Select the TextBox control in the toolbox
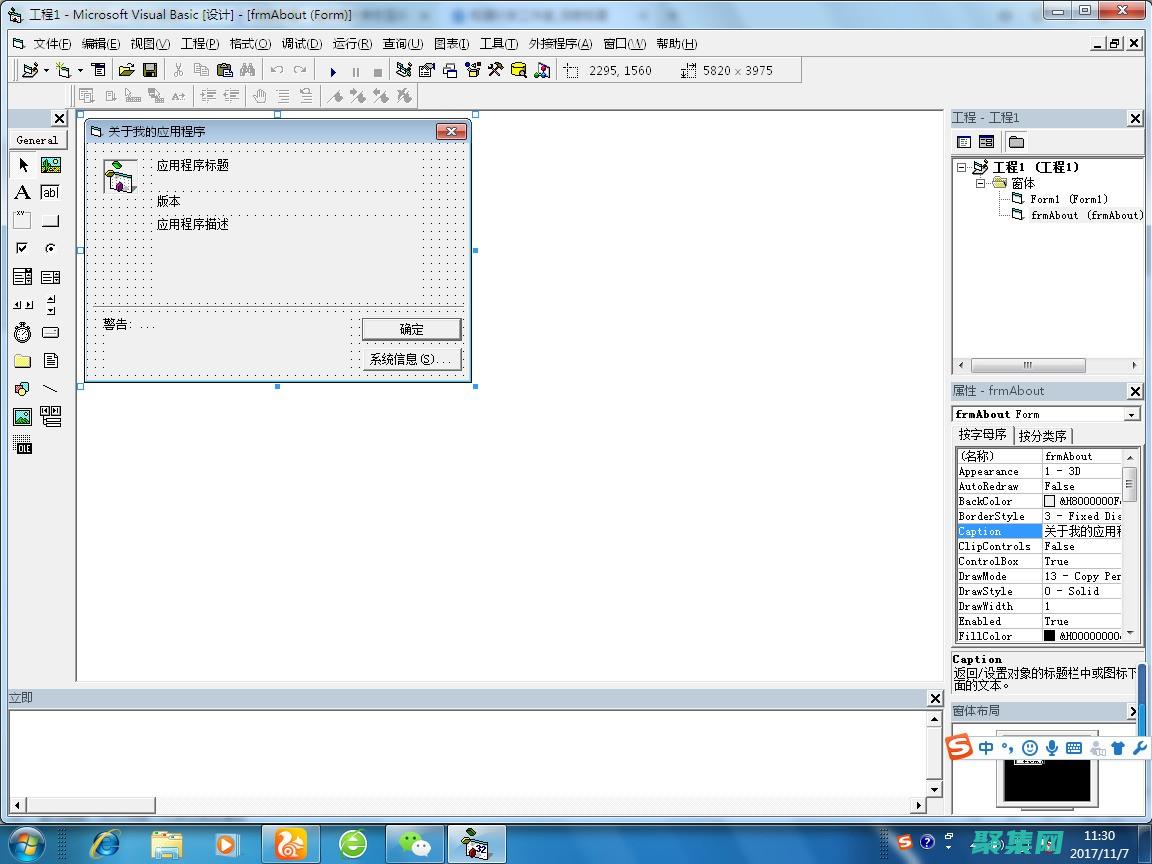 click(x=50, y=192)
